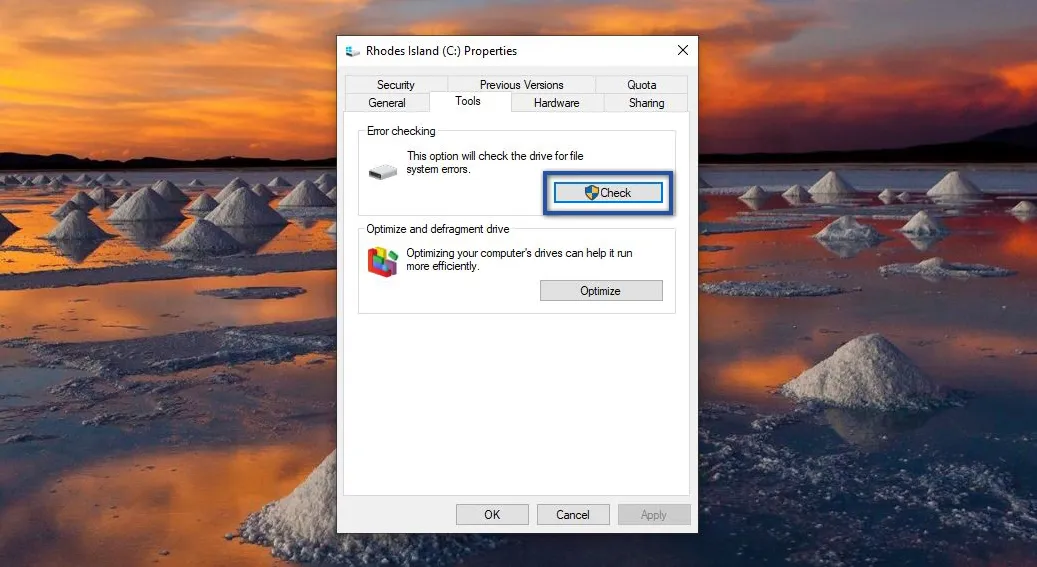Click the Optimize button

tap(601, 290)
